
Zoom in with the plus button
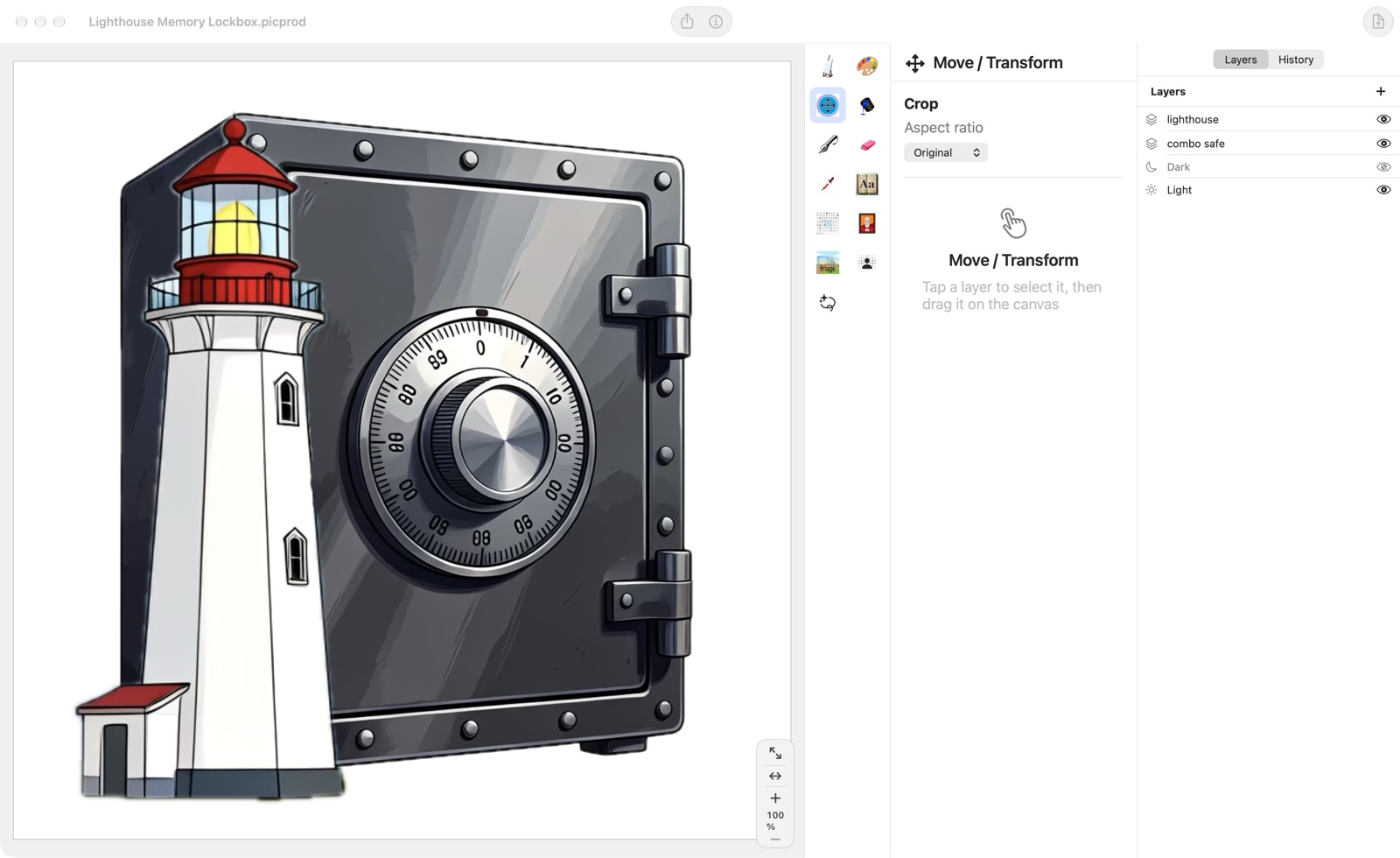(x=775, y=798)
